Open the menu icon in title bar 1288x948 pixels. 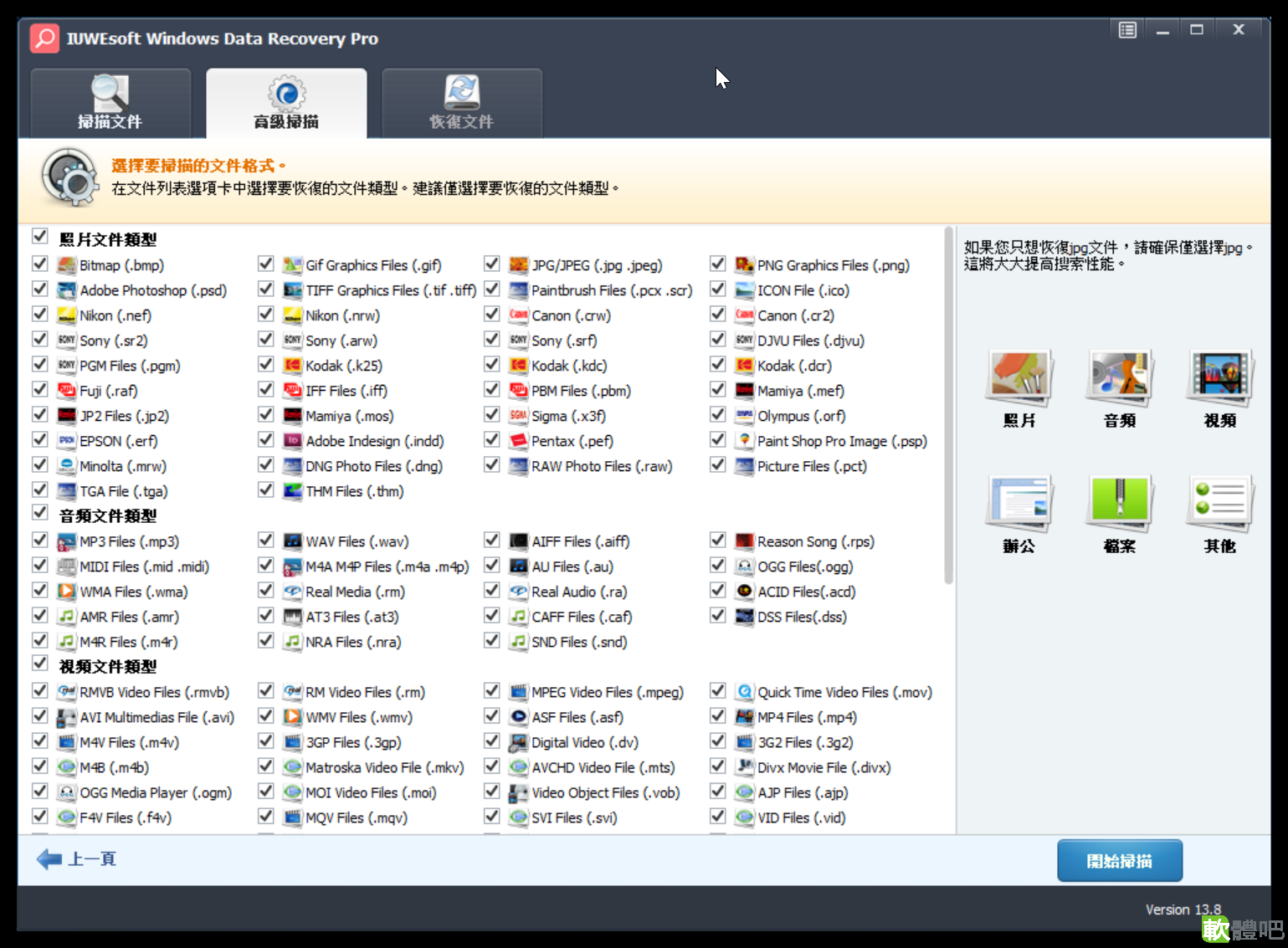tap(1127, 30)
